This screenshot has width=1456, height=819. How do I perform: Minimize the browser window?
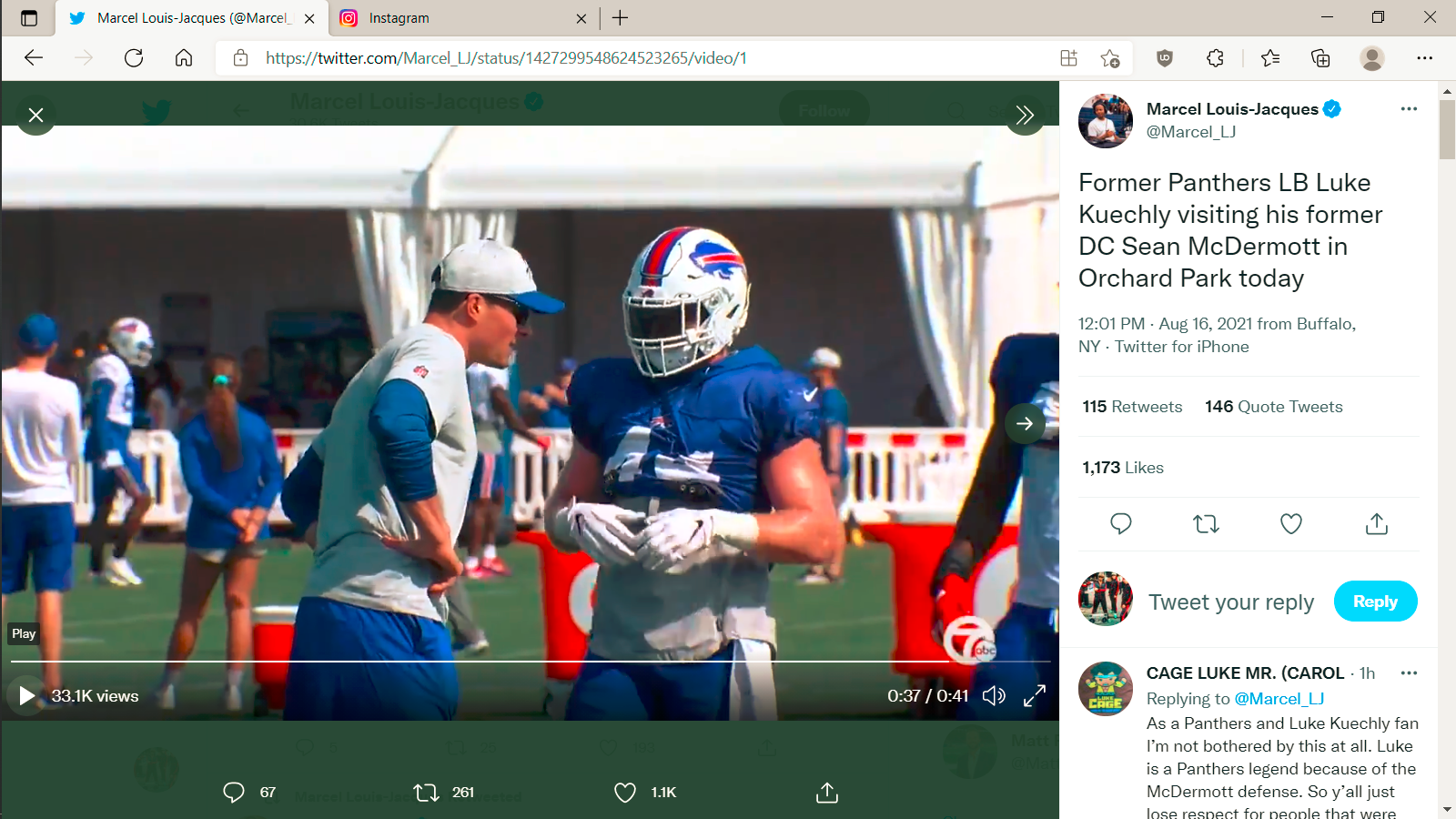[1327, 17]
